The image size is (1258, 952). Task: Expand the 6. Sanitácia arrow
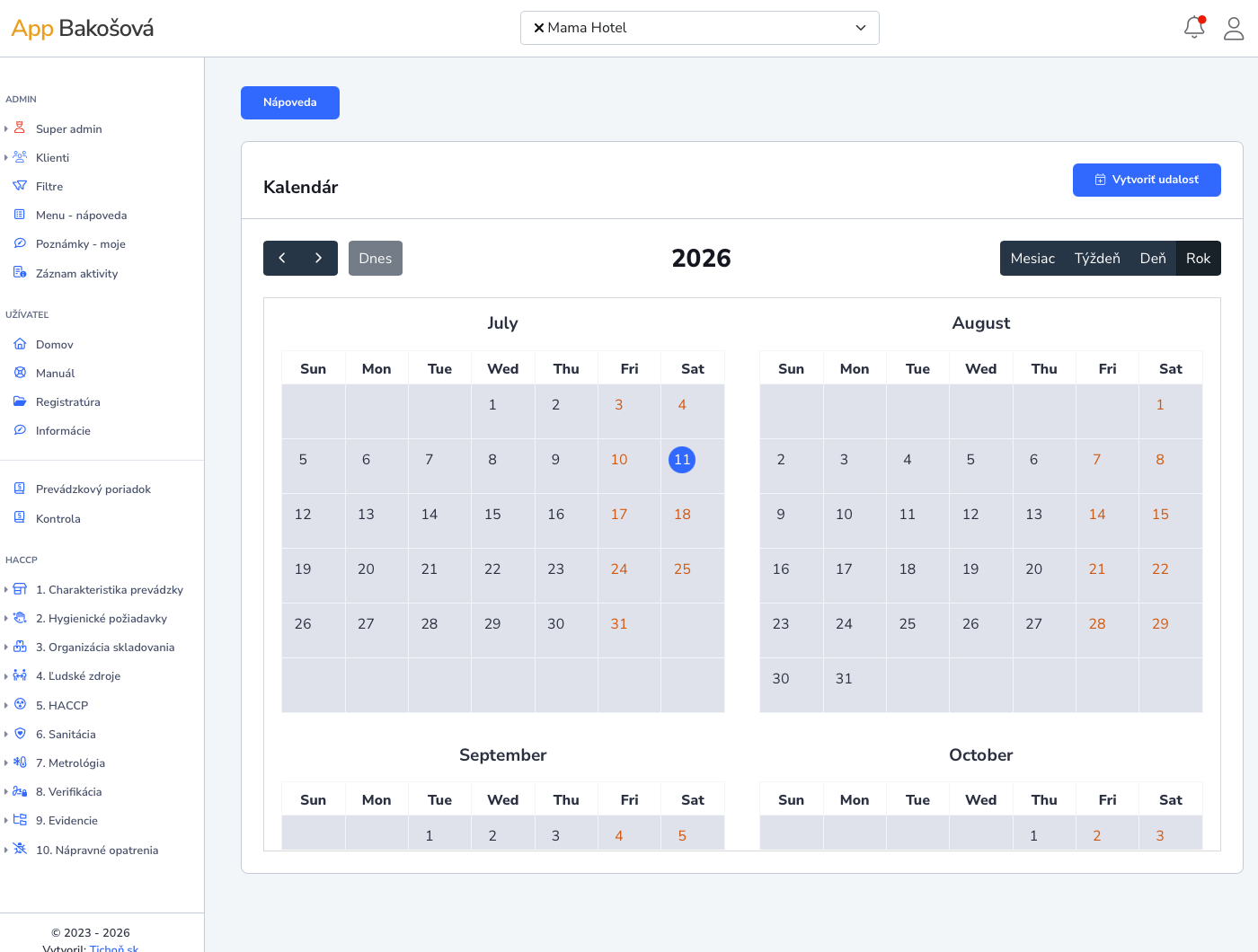click(6, 735)
